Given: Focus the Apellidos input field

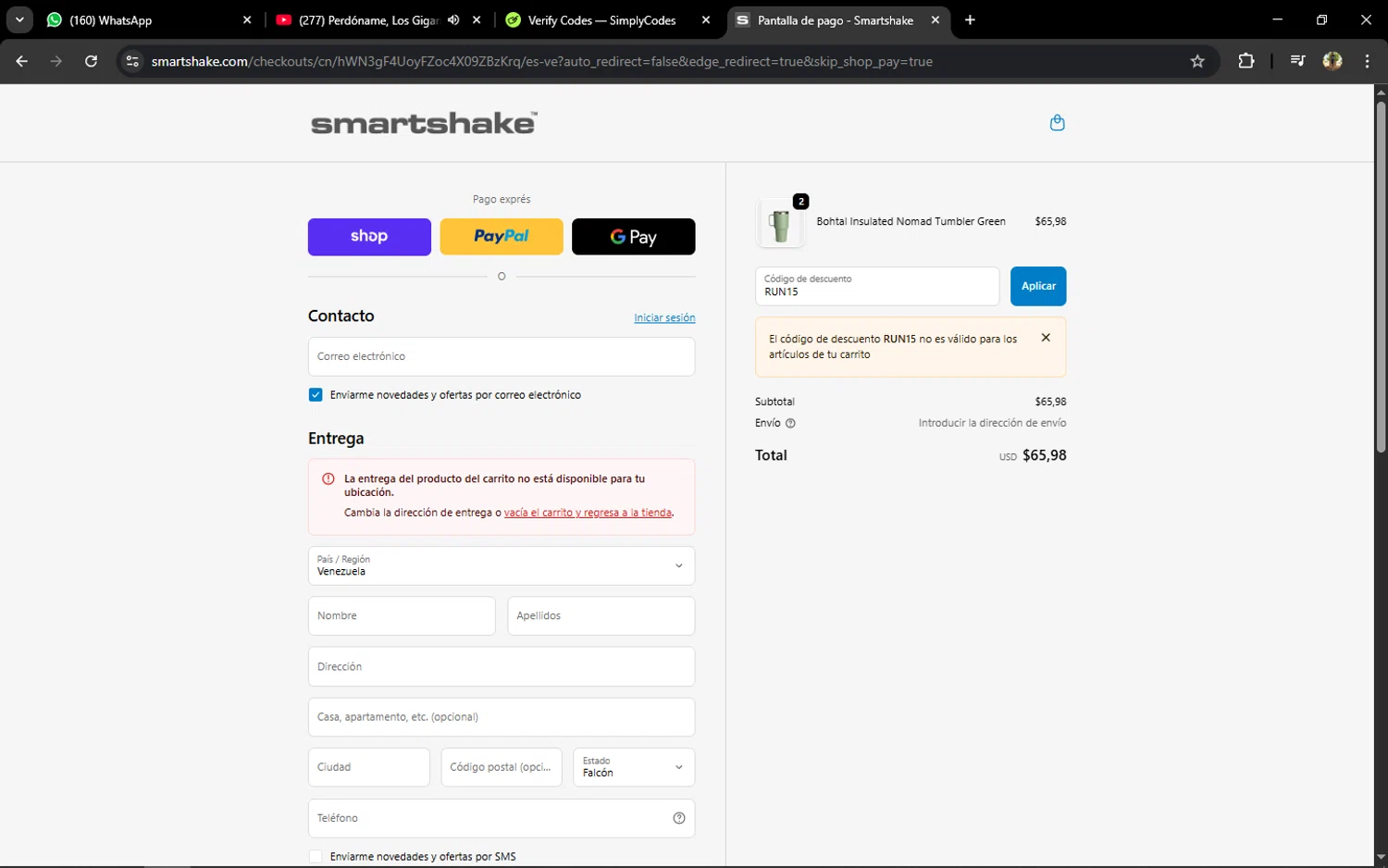Looking at the screenshot, I should 601,615.
